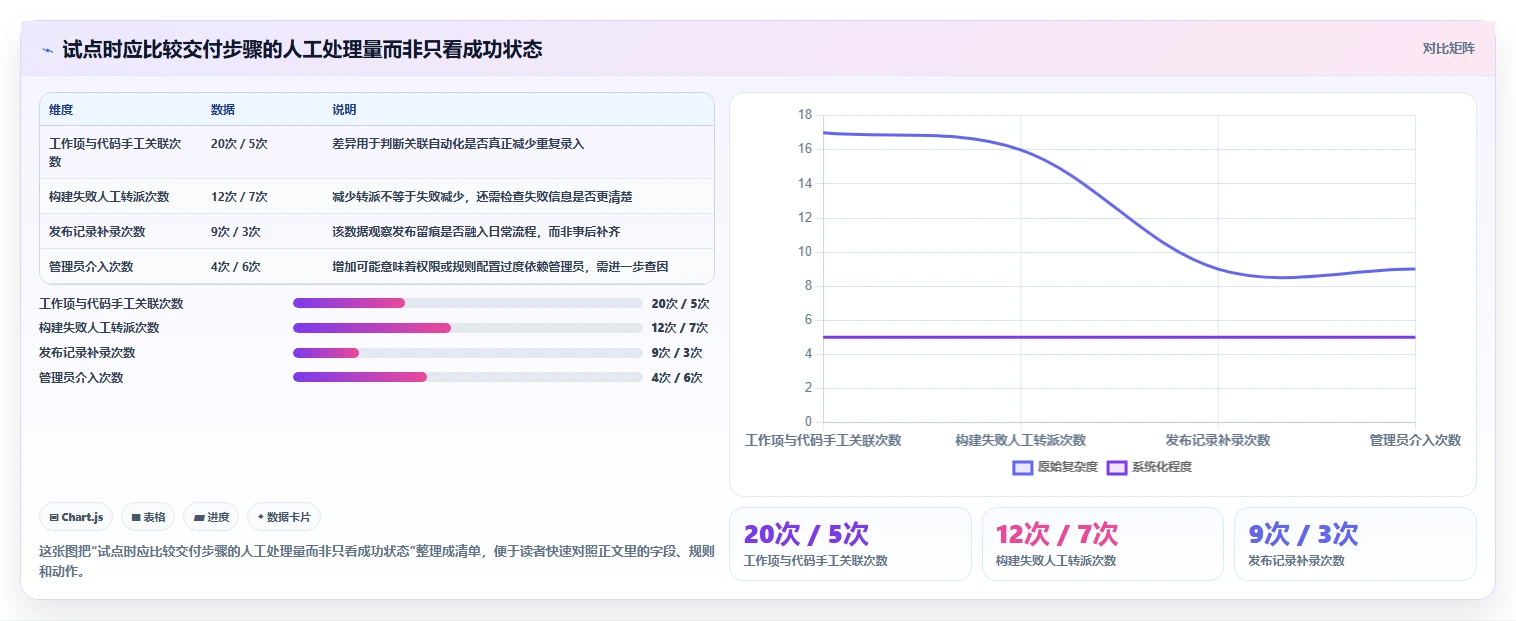Click description starting 减少转派不等于失败减少
Viewport: 1516px width, 621px height.
(x=482, y=197)
